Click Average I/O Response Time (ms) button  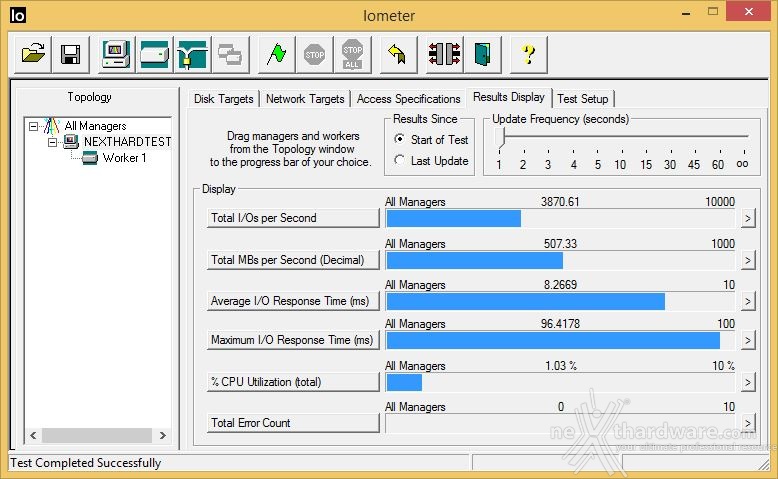click(293, 301)
